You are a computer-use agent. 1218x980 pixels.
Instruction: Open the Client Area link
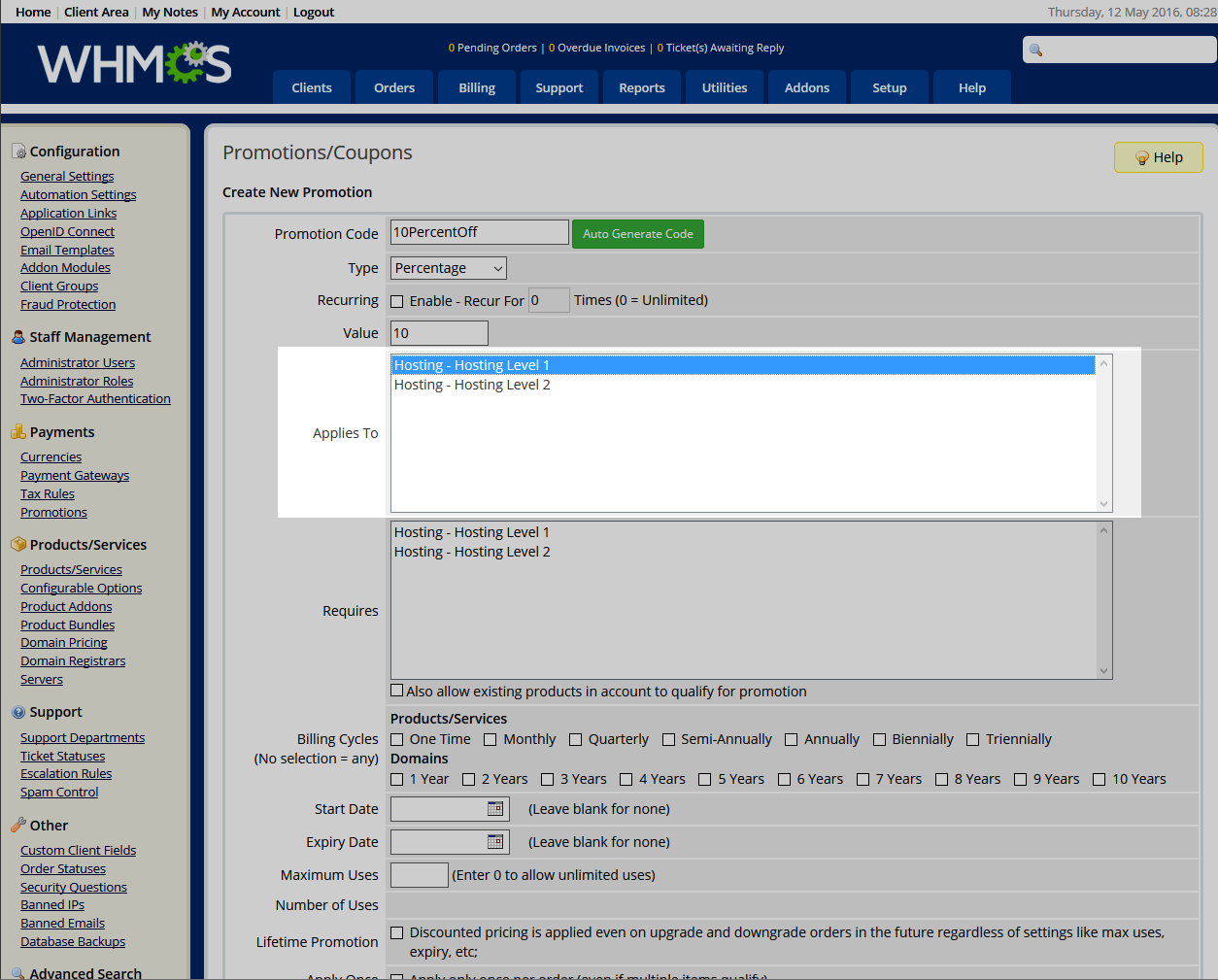coord(96,12)
